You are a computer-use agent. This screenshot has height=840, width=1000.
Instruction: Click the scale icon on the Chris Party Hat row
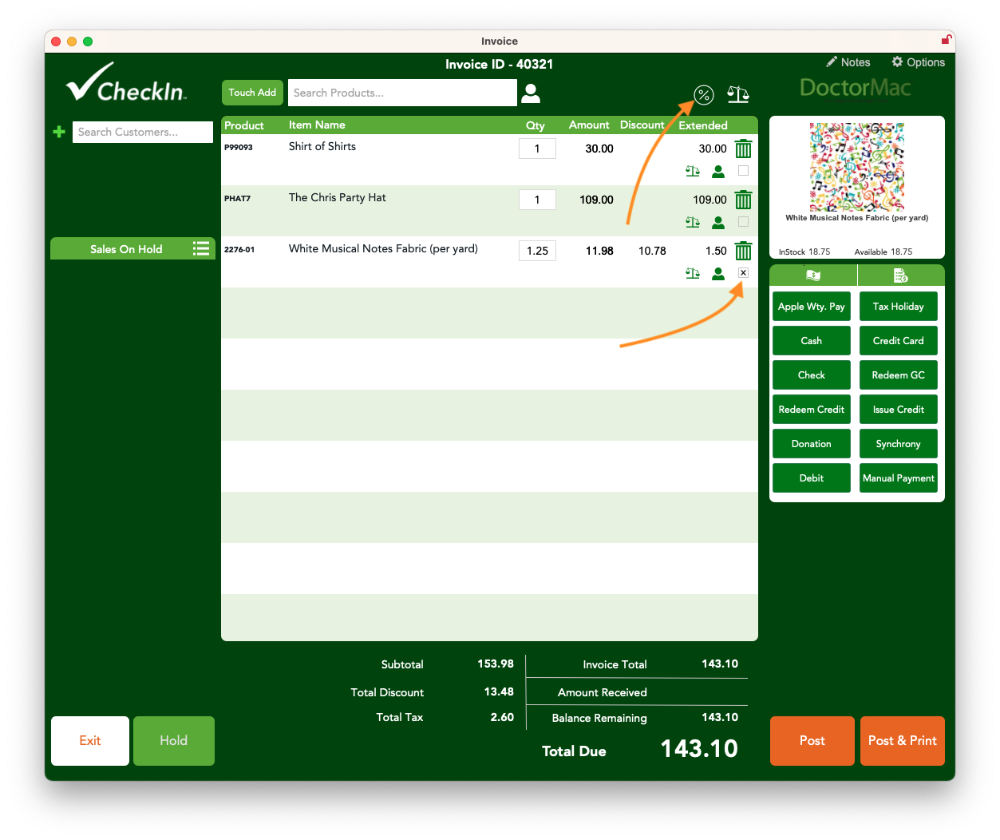tap(692, 222)
